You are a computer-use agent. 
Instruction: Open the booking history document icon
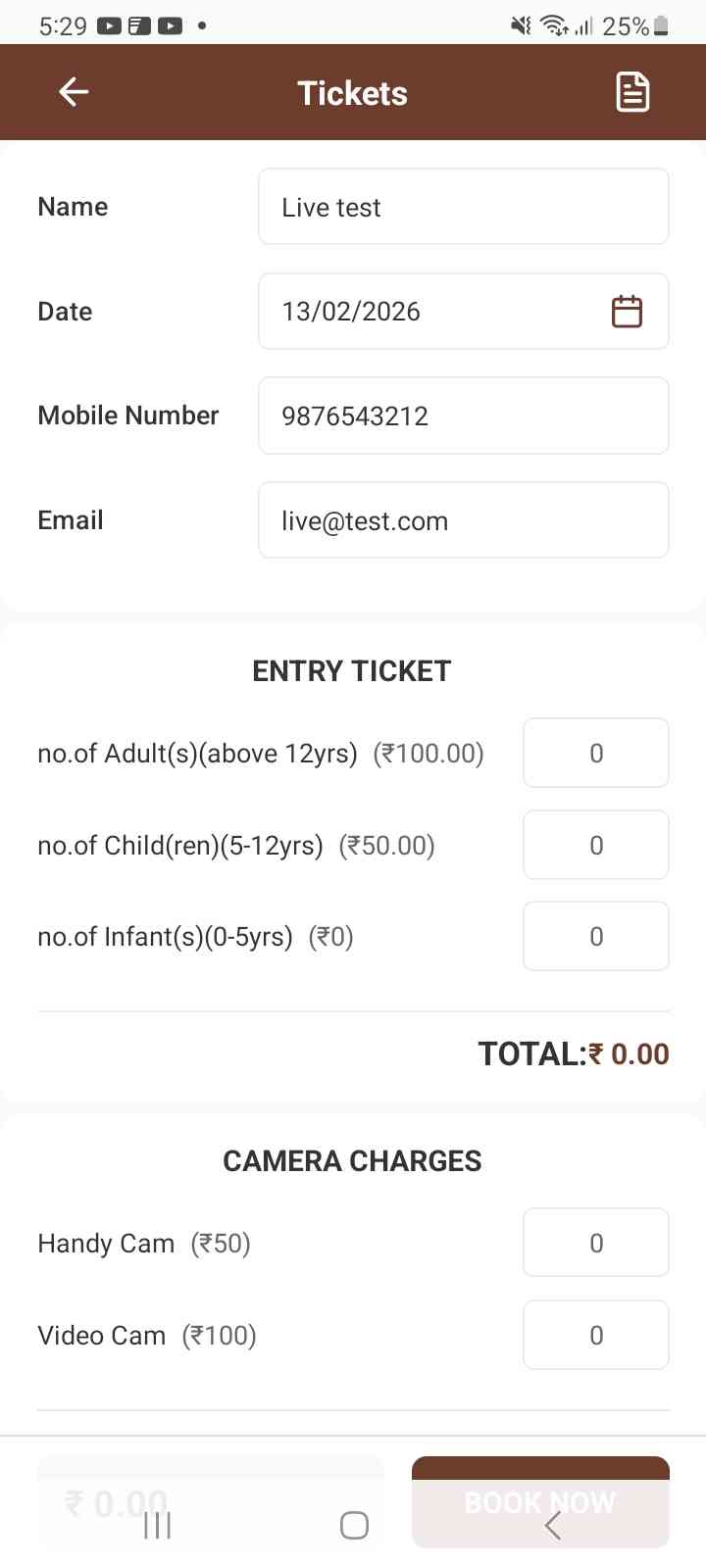(632, 92)
